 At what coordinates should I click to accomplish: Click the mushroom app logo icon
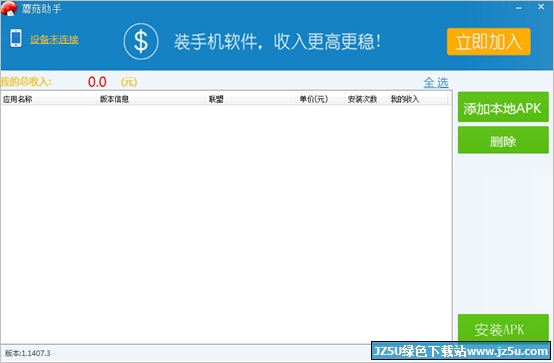pyautogui.click(x=9, y=8)
